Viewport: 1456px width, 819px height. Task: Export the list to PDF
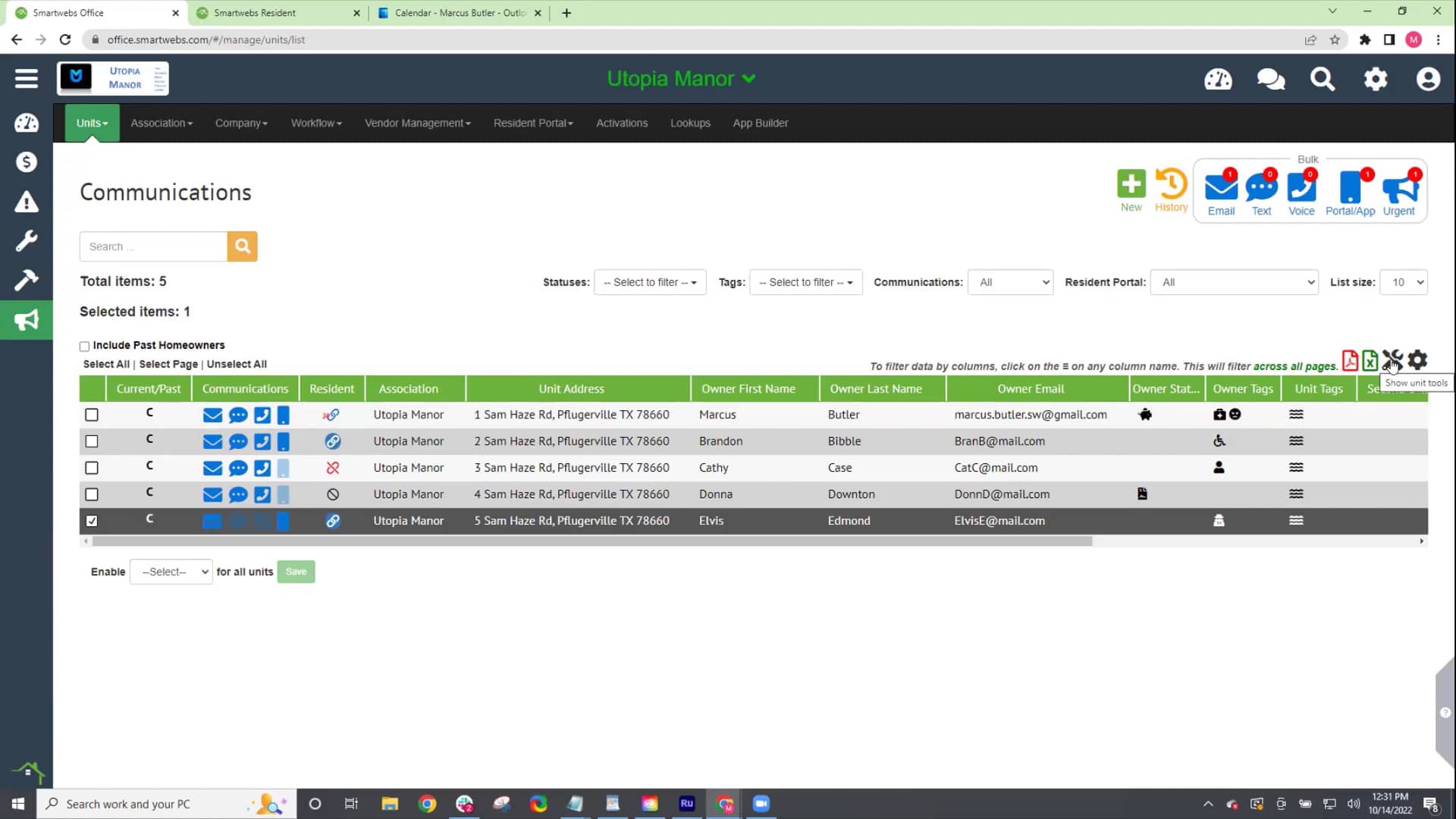click(x=1350, y=361)
